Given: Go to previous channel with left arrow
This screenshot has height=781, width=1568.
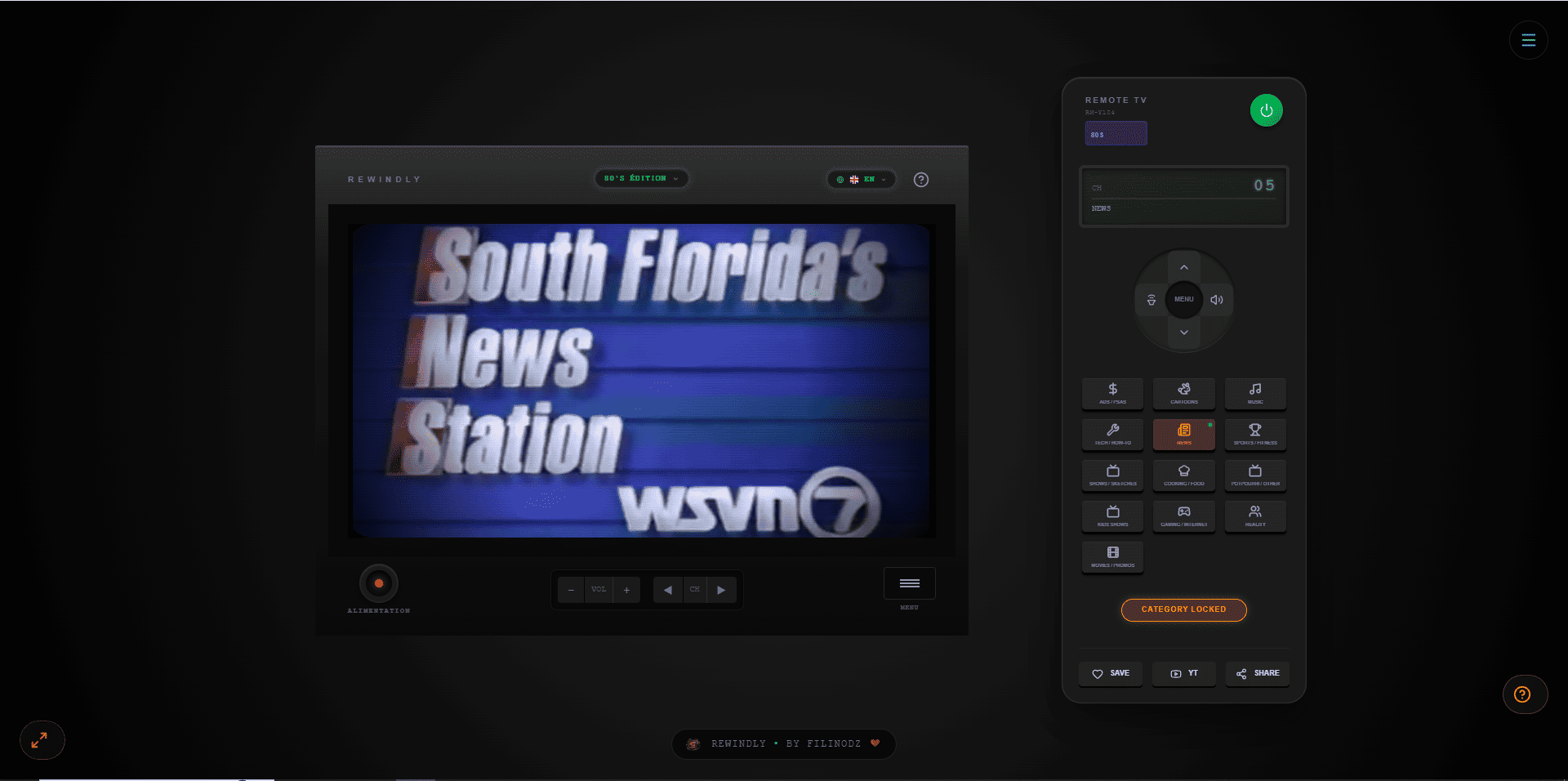Looking at the screenshot, I should pyautogui.click(x=668, y=590).
